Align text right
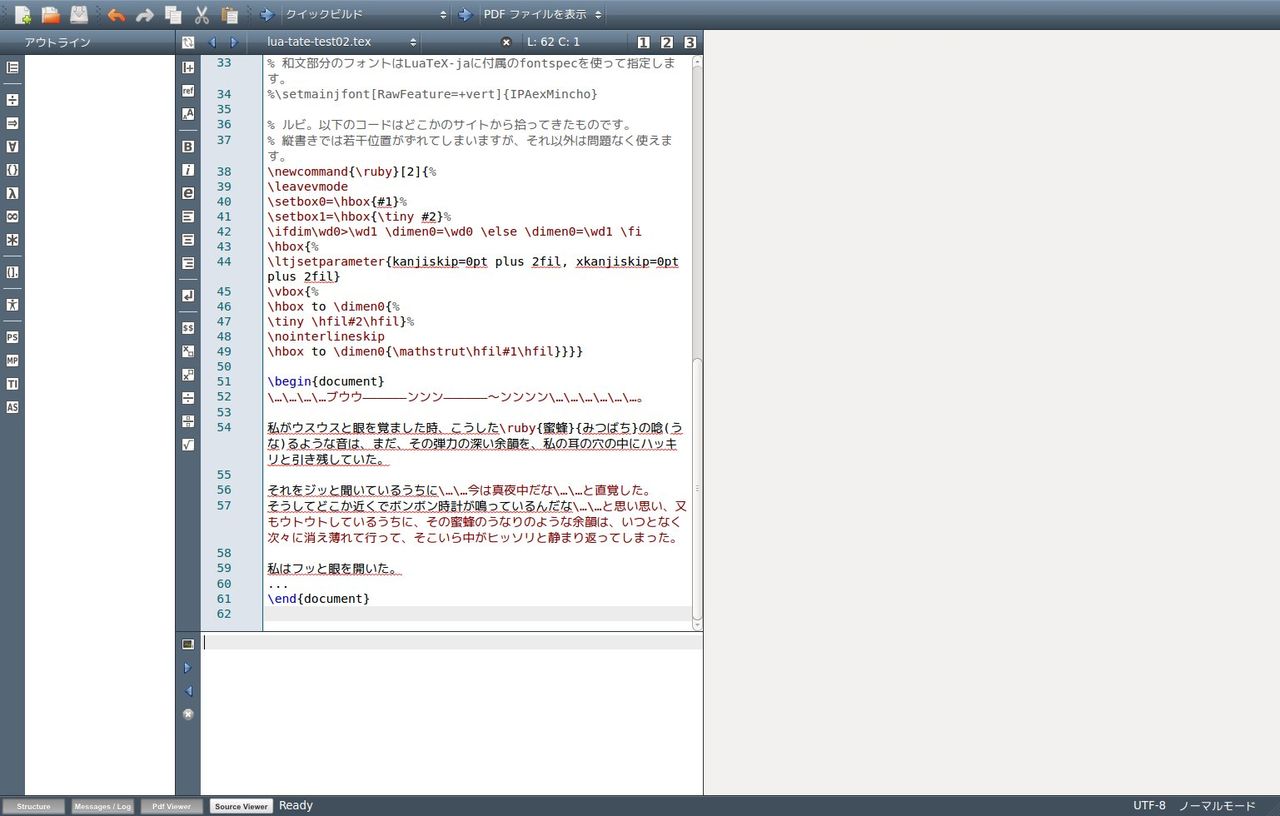 (188, 263)
